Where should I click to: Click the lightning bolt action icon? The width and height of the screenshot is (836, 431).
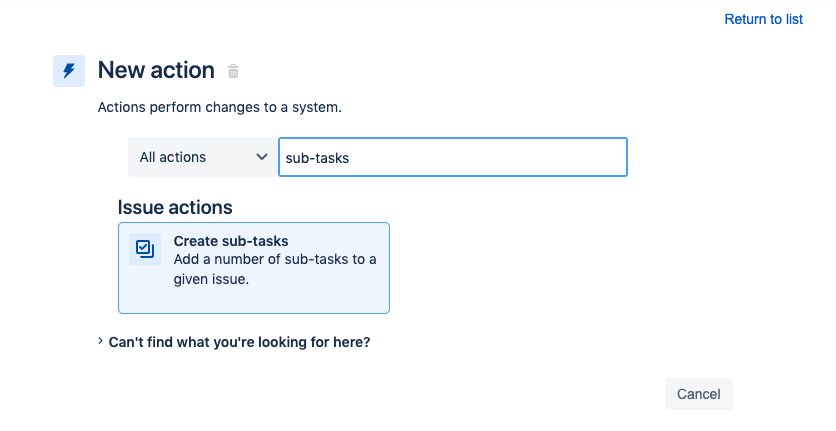69,71
